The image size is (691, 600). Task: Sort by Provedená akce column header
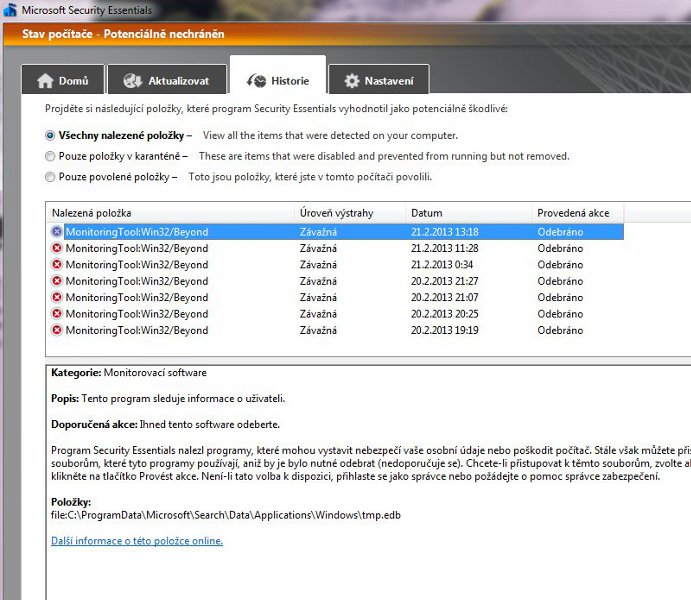(x=580, y=213)
